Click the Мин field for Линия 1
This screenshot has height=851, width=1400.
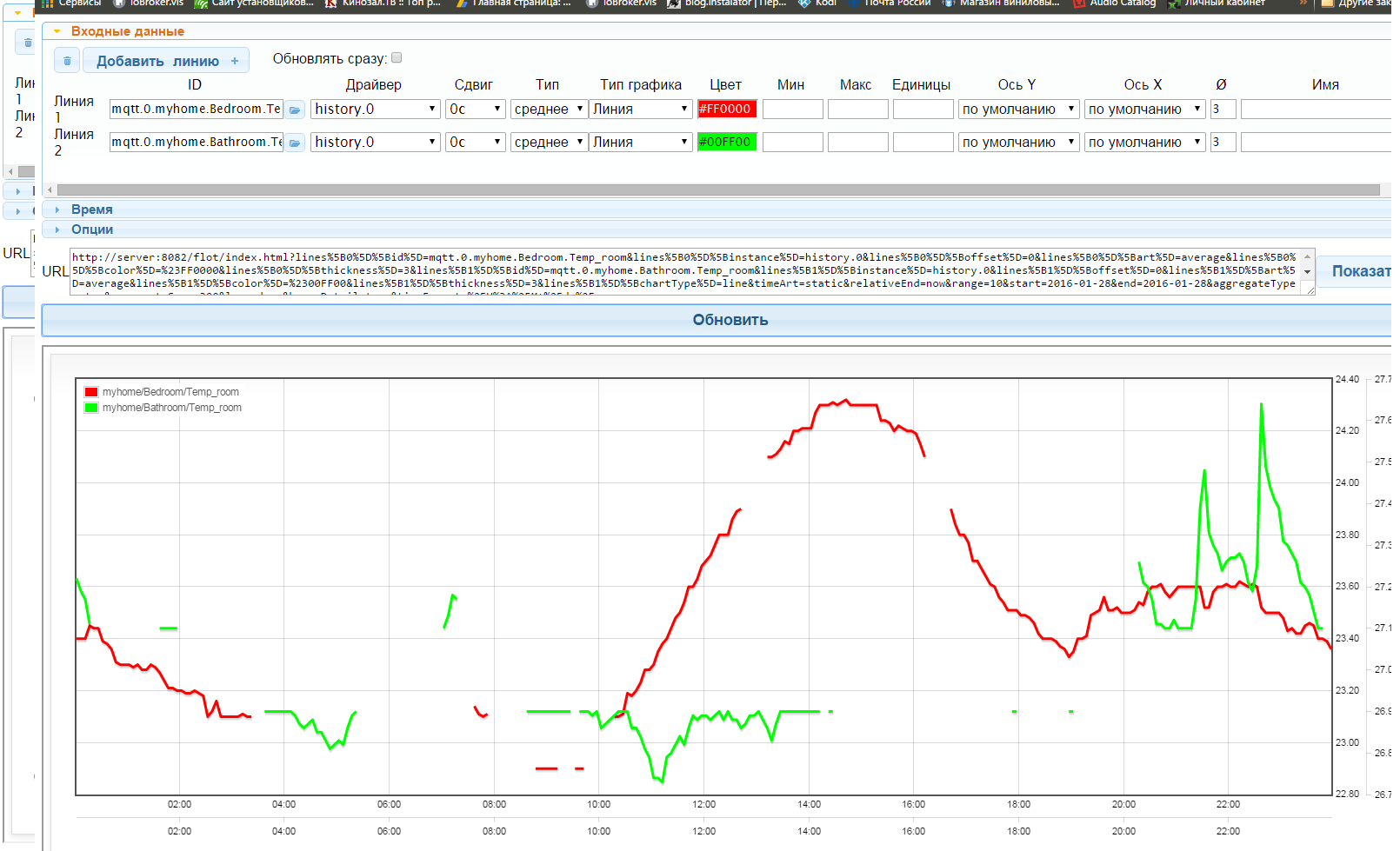coord(793,110)
